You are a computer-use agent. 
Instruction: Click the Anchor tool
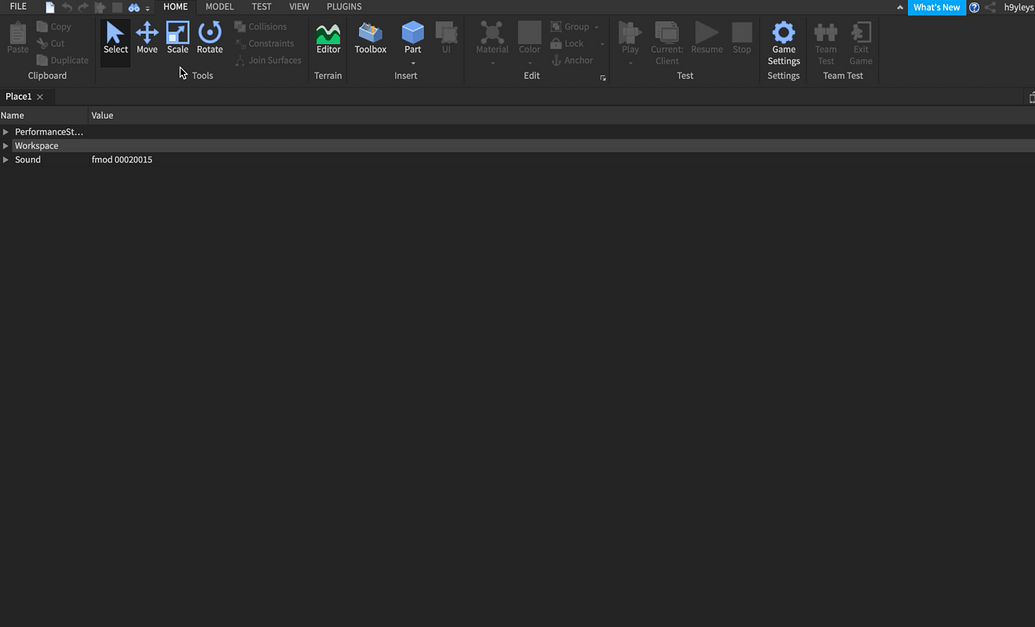click(x=572, y=60)
